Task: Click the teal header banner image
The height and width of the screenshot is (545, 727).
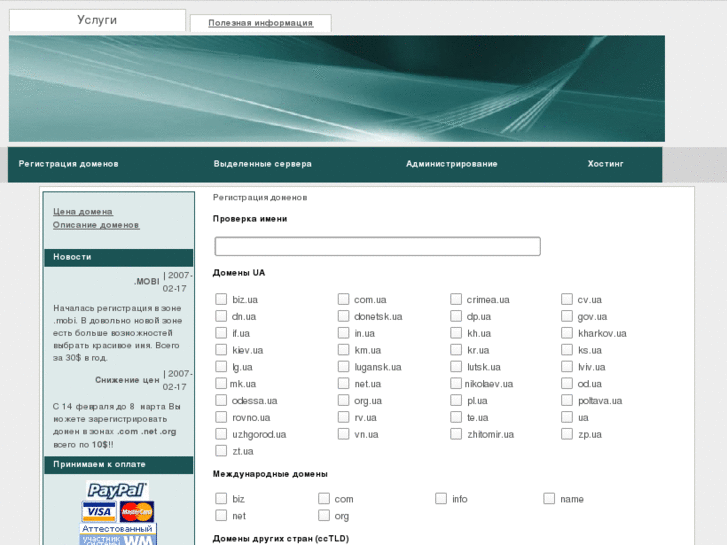Action: tap(337, 89)
